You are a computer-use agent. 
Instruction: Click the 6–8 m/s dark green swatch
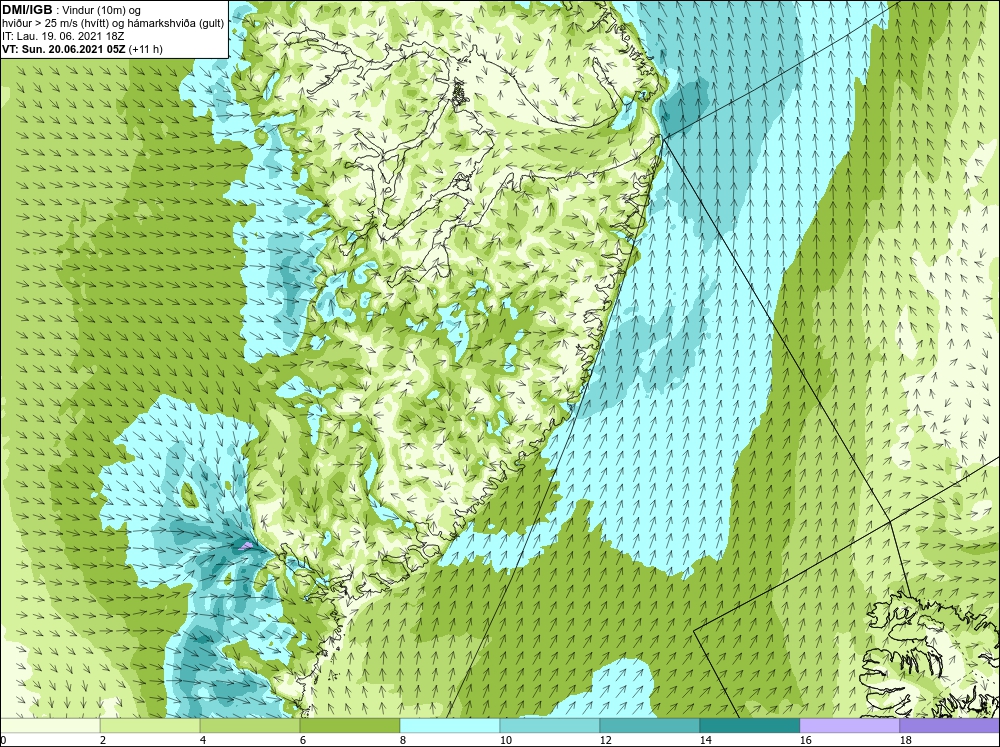[x=349, y=725]
